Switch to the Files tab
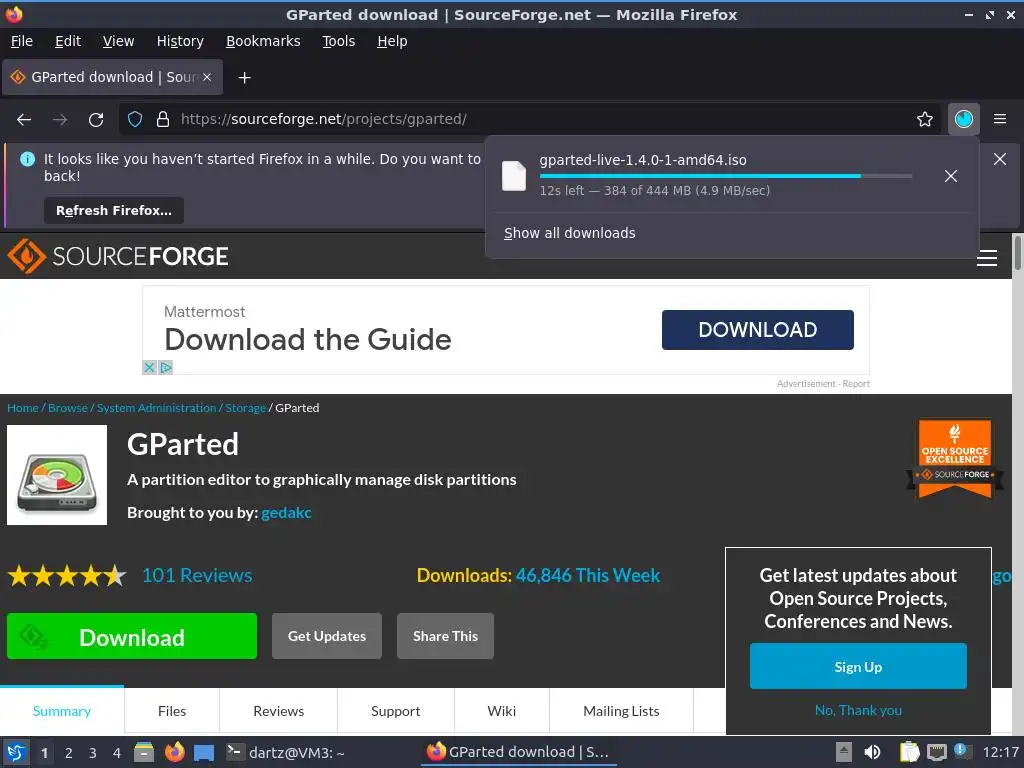Image resolution: width=1024 pixels, height=768 pixels. pos(172,711)
